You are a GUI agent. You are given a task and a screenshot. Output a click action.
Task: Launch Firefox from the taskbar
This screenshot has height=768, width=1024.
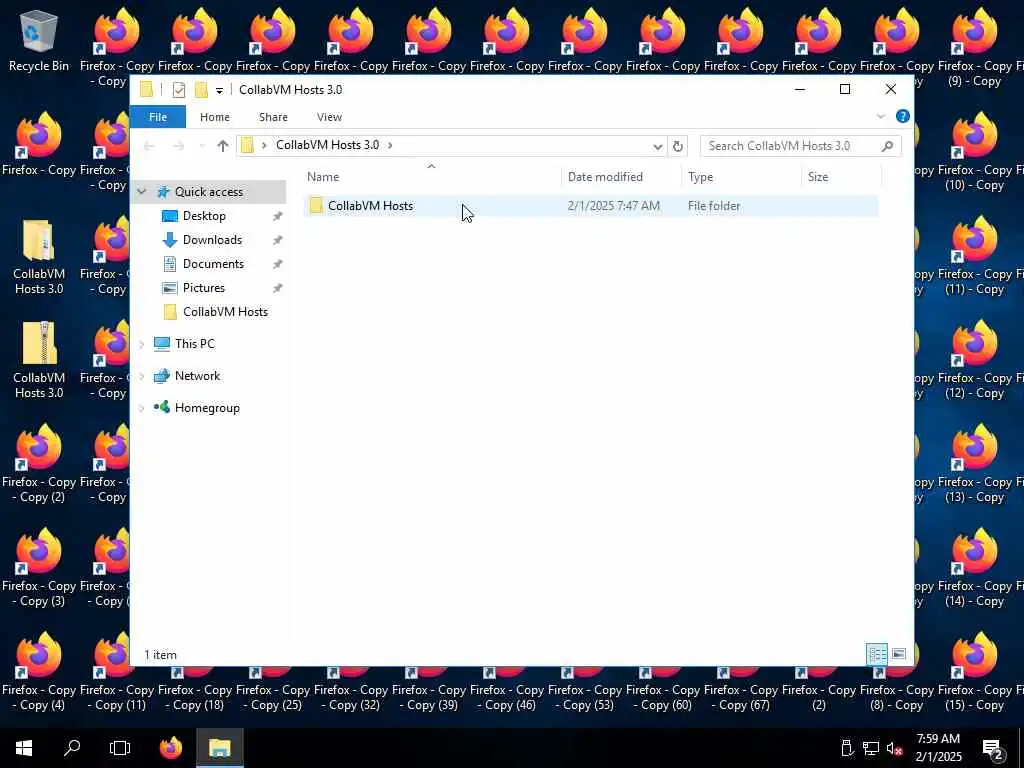(171, 748)
